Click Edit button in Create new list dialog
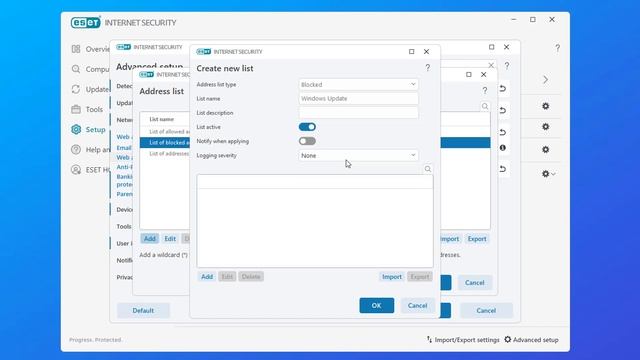 pos(227,276)
